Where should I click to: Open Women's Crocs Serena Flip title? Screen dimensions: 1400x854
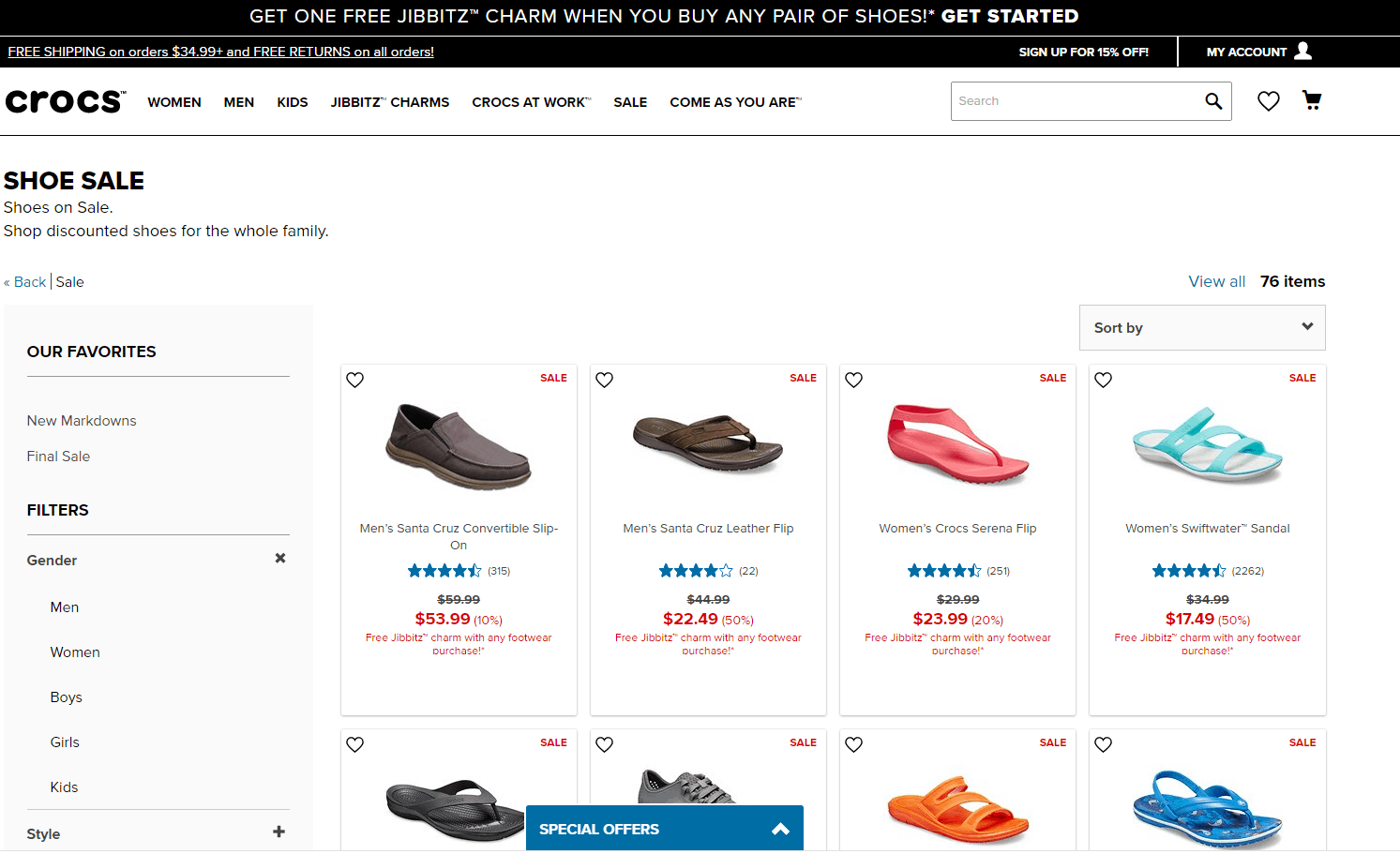pyautogui.click(x=957, y=529)
